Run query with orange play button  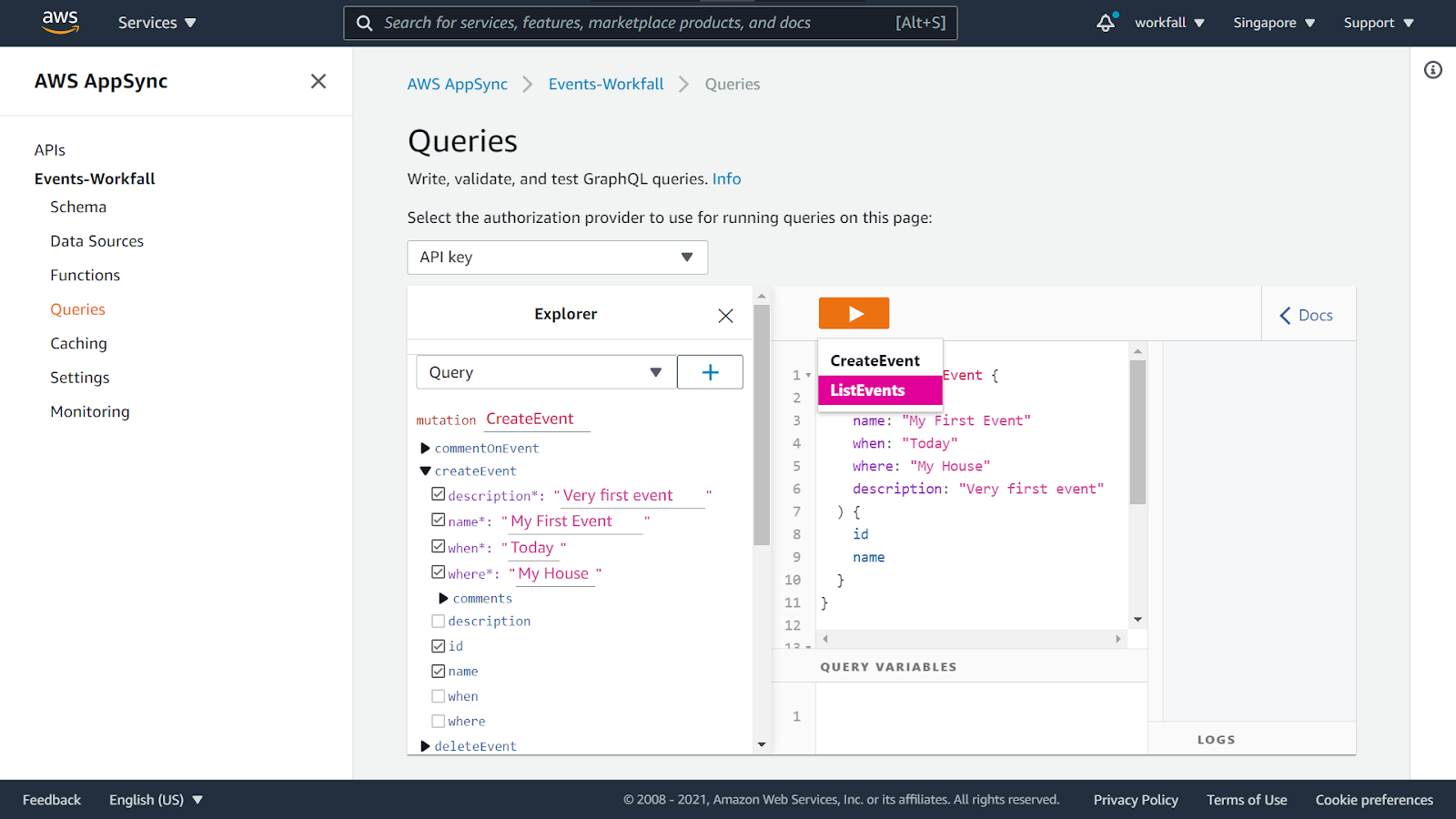[854, 314]
